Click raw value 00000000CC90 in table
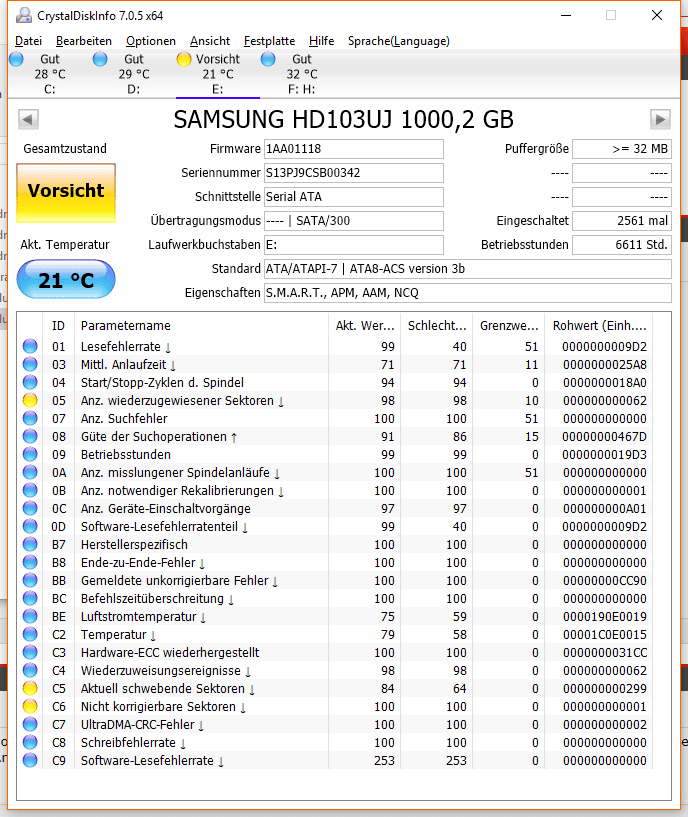This screenshot has height=817, width=688. 605,580
